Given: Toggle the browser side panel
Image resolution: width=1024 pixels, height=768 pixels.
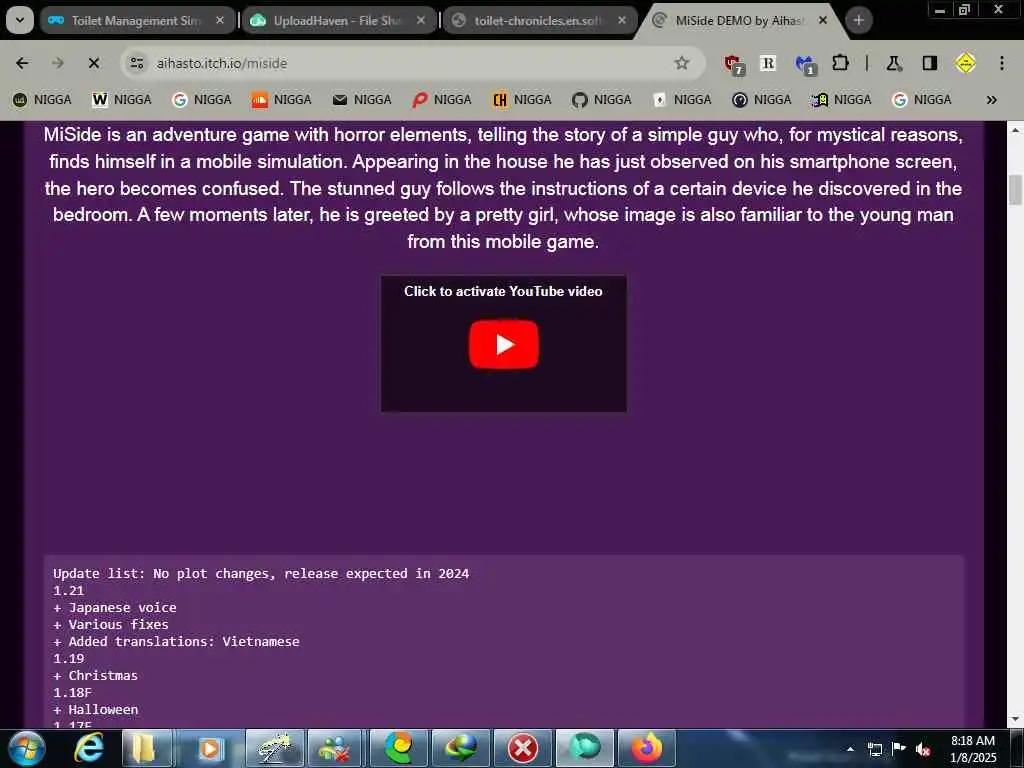Looking at the screenshot, I should [929, 63].
